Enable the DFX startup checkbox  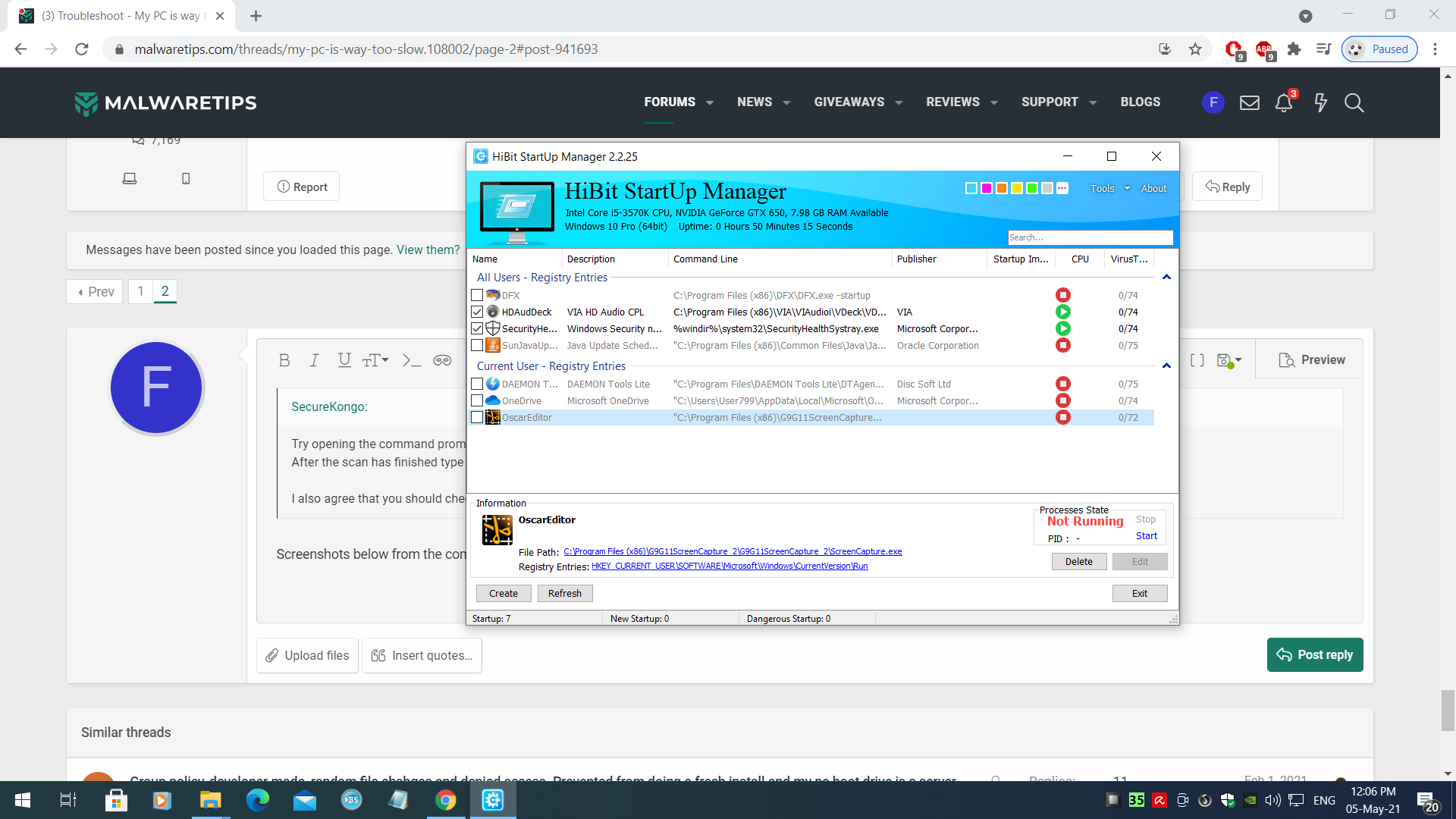[477, 295]
